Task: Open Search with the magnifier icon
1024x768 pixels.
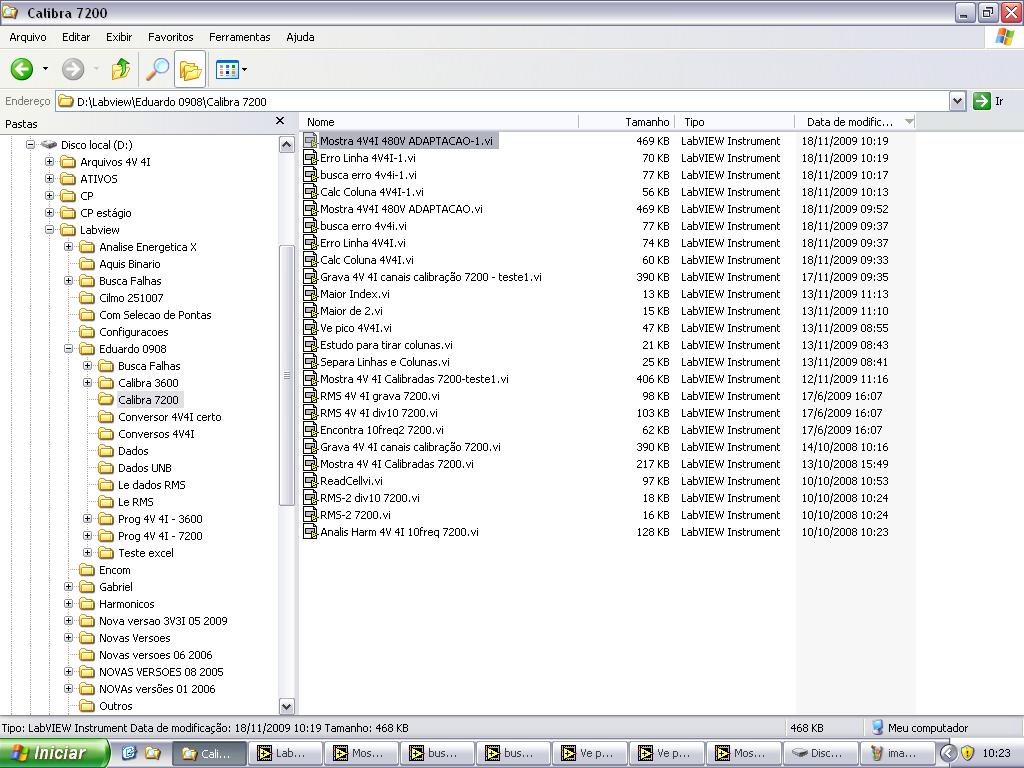Action: [157, 69]
